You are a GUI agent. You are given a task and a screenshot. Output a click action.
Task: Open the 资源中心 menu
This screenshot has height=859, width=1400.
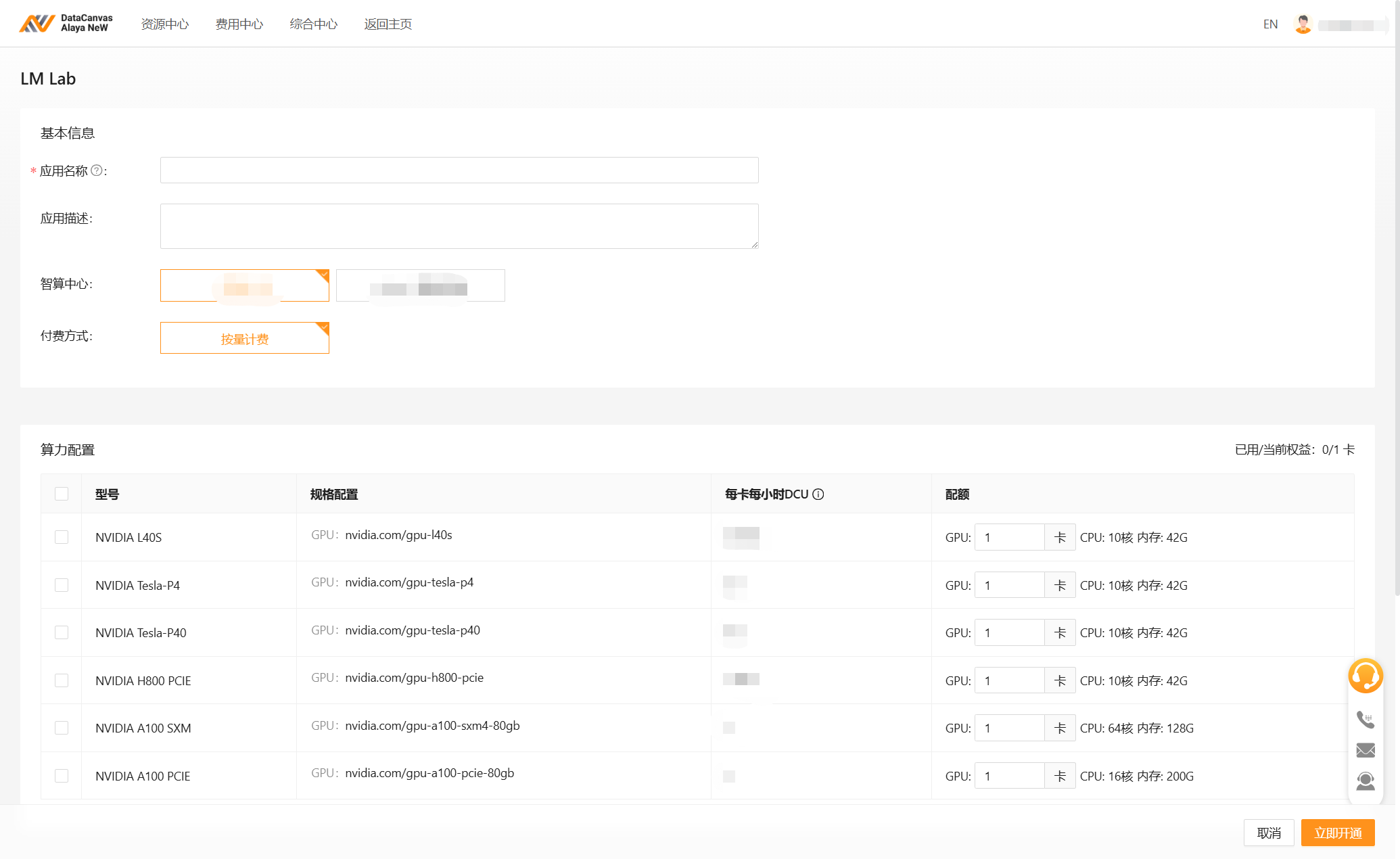click(165, 24)
